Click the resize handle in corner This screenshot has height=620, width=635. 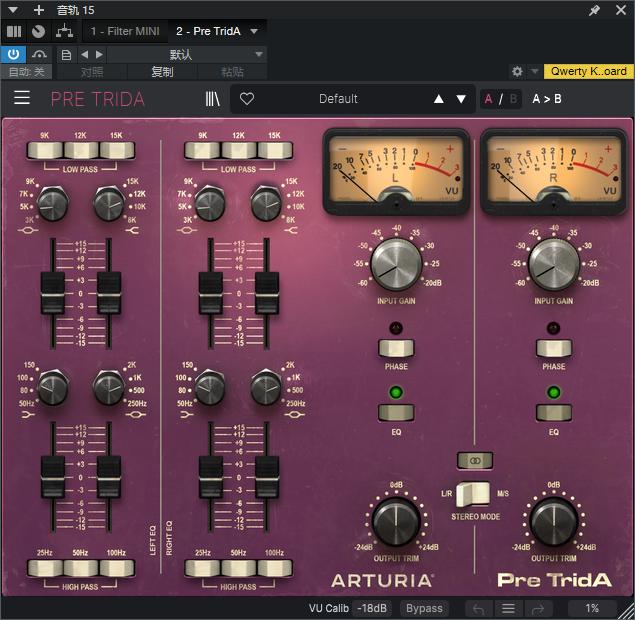click(x=627, y=611)
